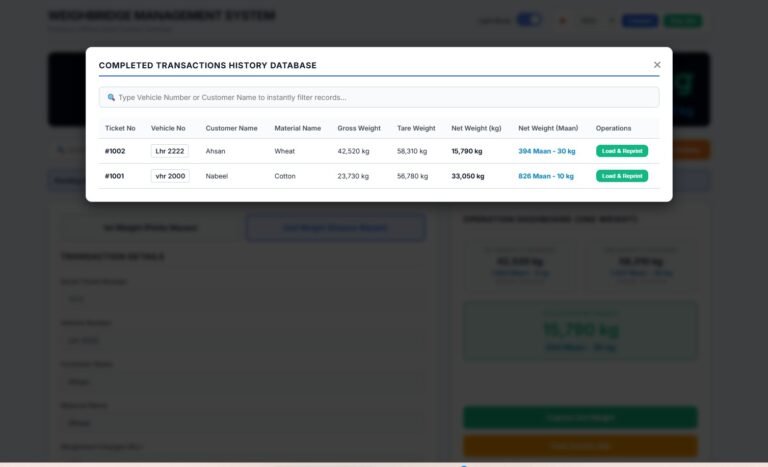Click tare weight 58,310 kg
Viewport: 768px width, 467px height.
tap(412, 151)
